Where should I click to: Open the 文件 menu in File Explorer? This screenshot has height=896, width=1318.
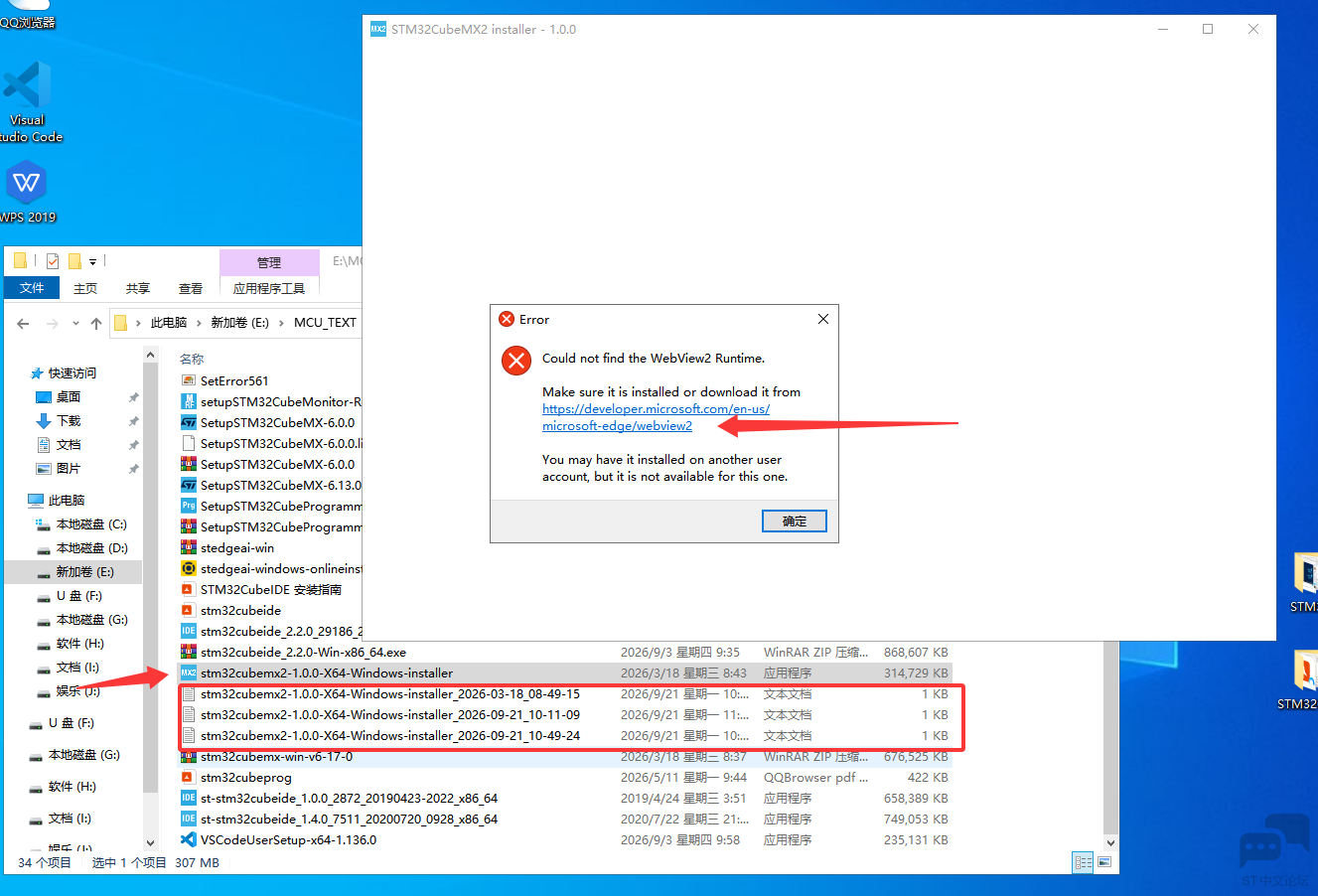pyautogui.click(x=32, y=288)
